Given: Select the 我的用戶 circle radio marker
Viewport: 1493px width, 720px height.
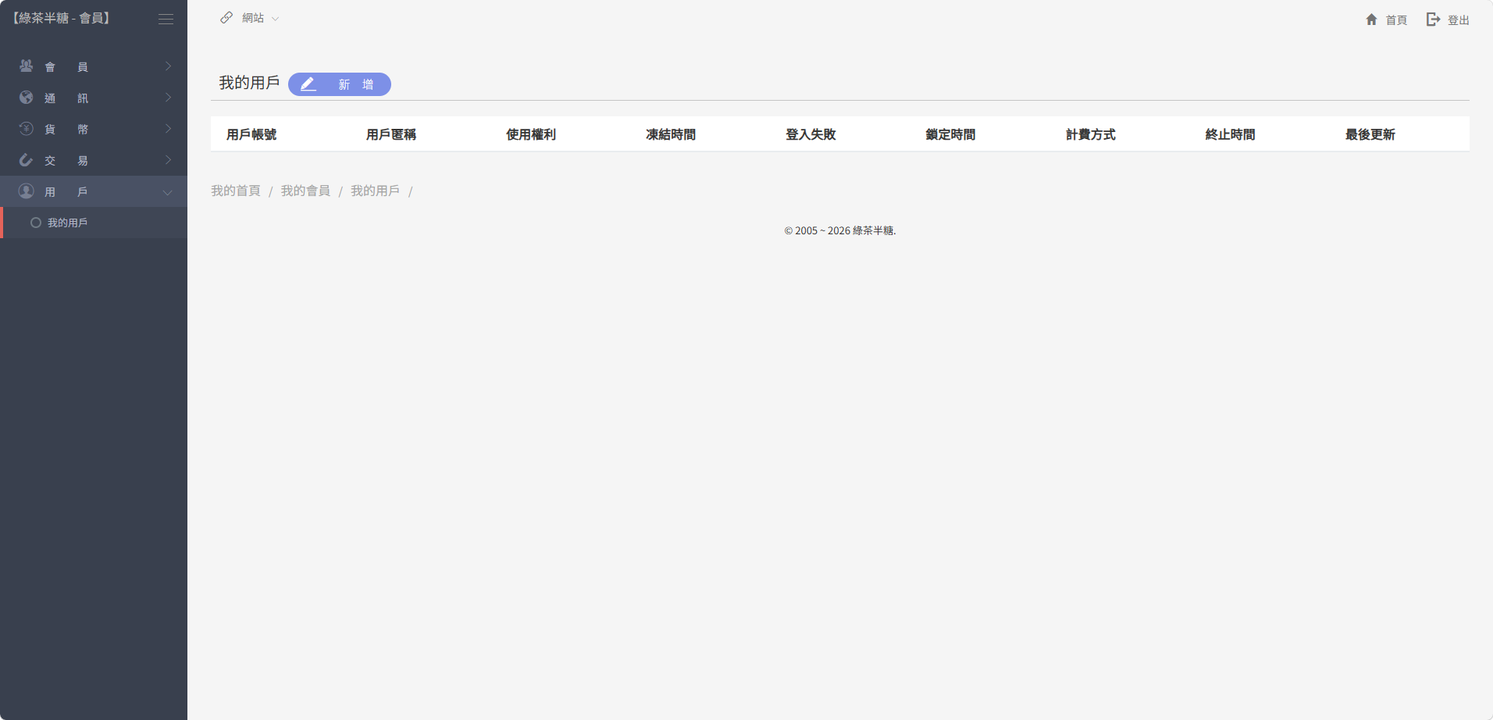Looking at the screenshot, I should coord(36,223).
